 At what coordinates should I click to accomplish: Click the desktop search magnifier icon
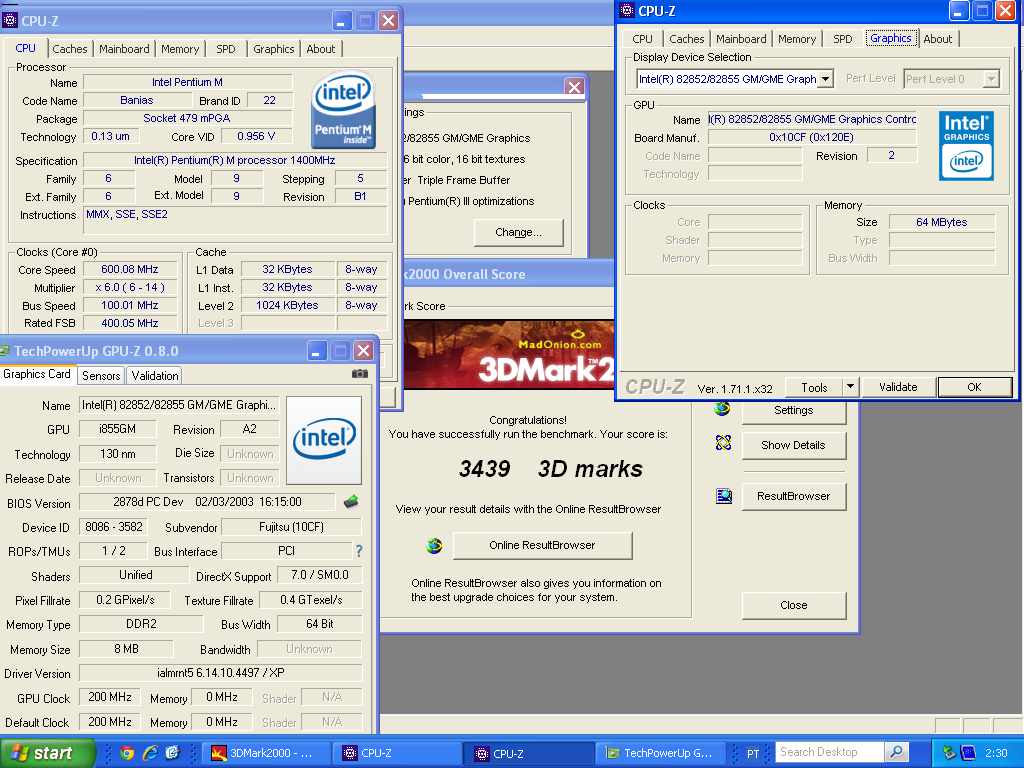pyautogui.click(x=897, y=752)
